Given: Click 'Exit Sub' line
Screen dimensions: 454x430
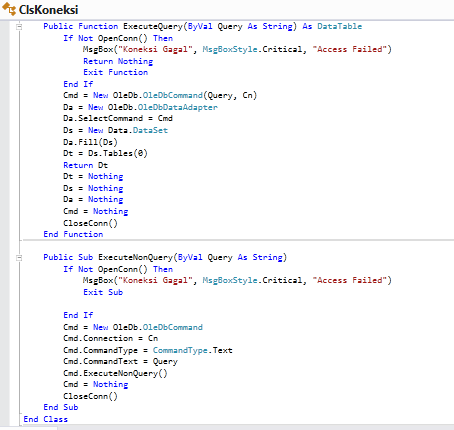Looking at the screenshot, I should [x=103, y=292].
